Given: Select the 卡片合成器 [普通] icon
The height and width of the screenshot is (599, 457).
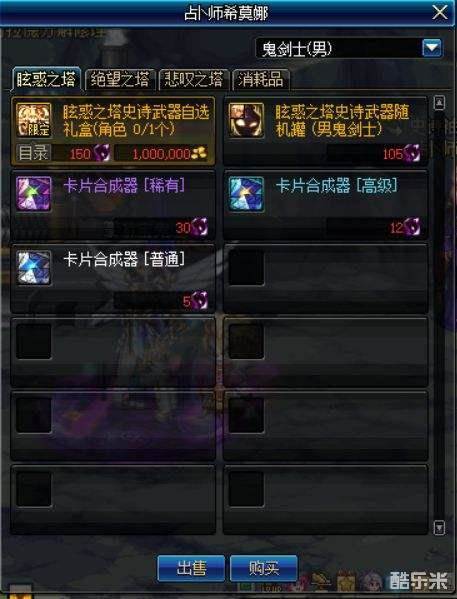Looking at the screenshot, I should [34, 267].
